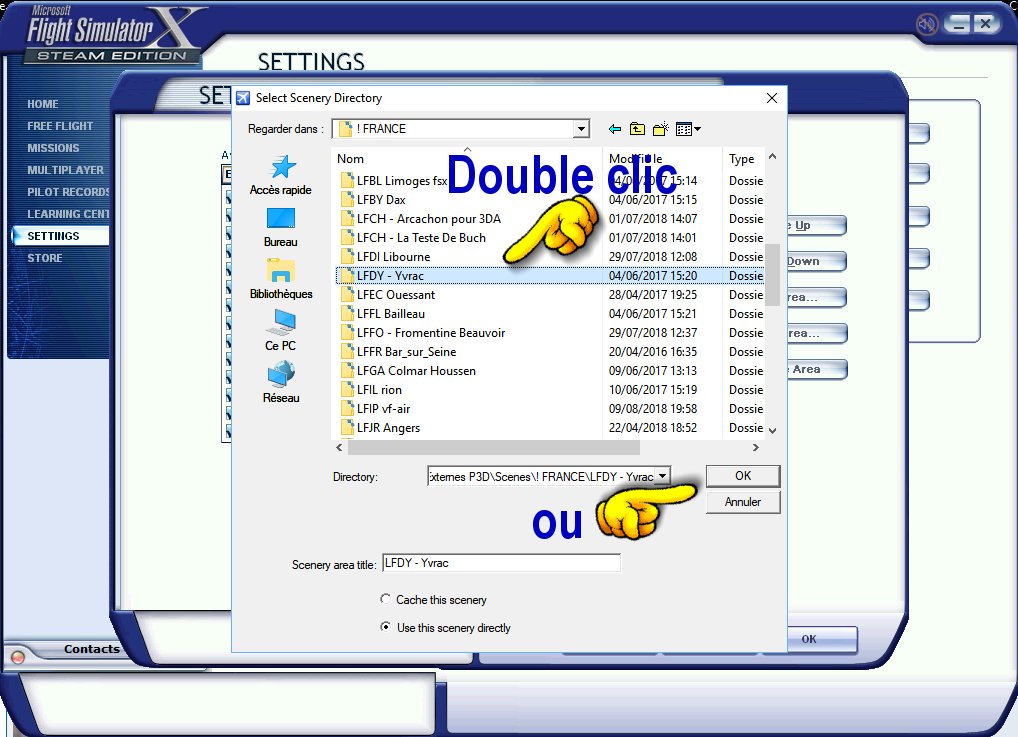Open Bibliothèques location

pyautogui.click(x=280, y=279)
